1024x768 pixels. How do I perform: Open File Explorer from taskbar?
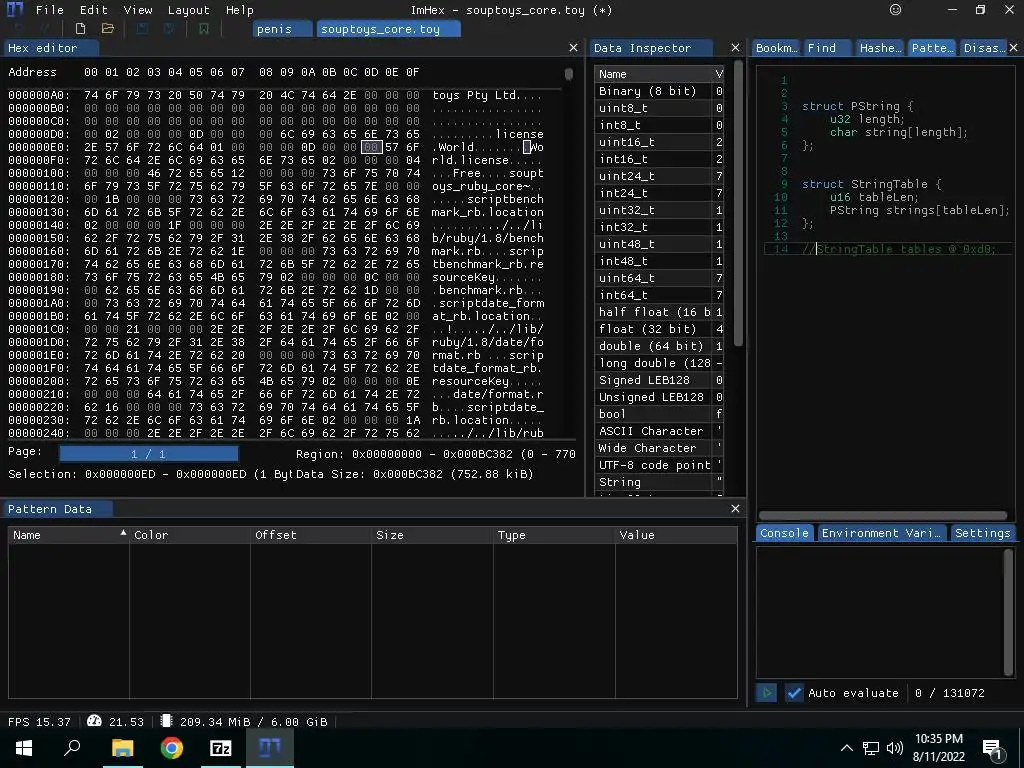pyautogui.click(x=122, y=748)
